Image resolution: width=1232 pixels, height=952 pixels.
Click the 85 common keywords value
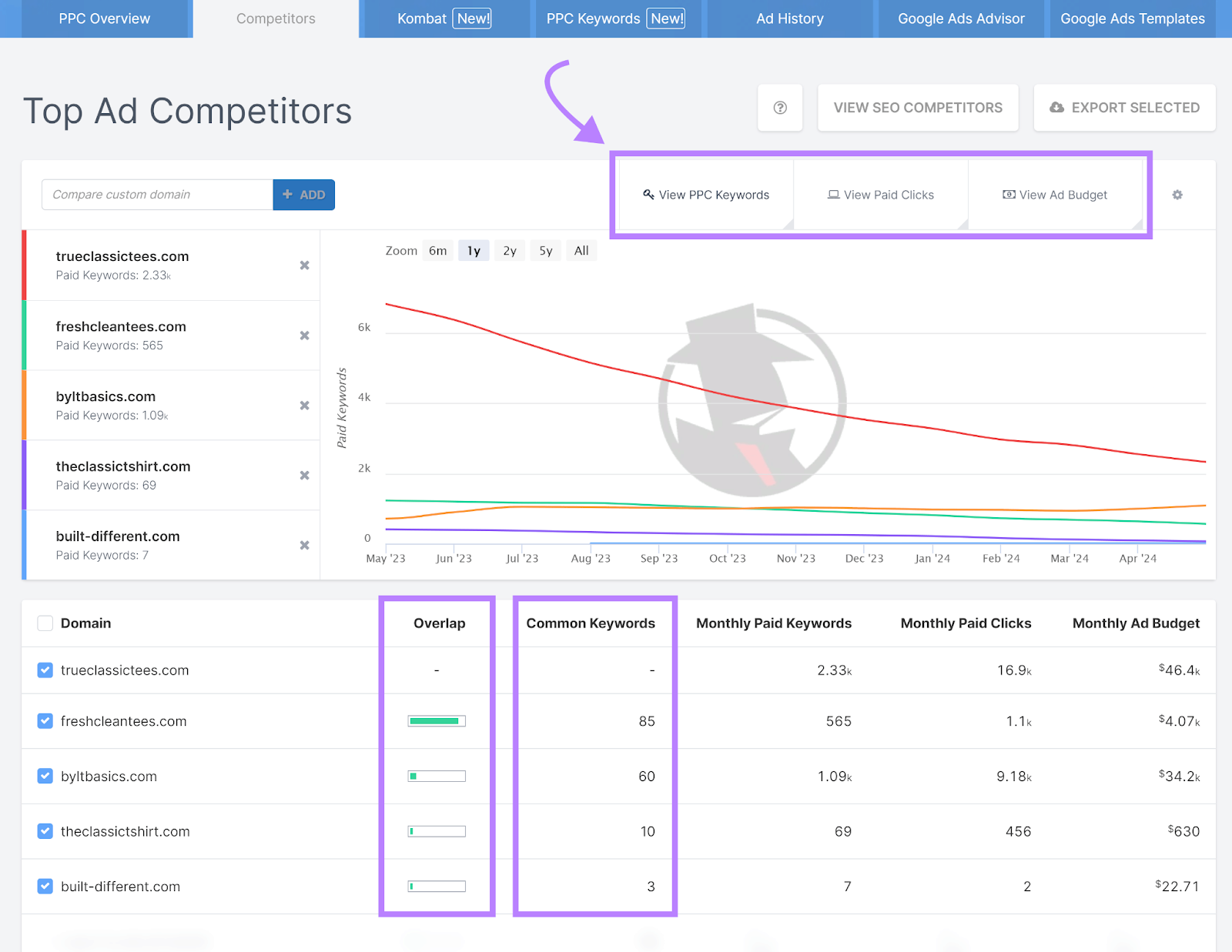tap(647, 721)
